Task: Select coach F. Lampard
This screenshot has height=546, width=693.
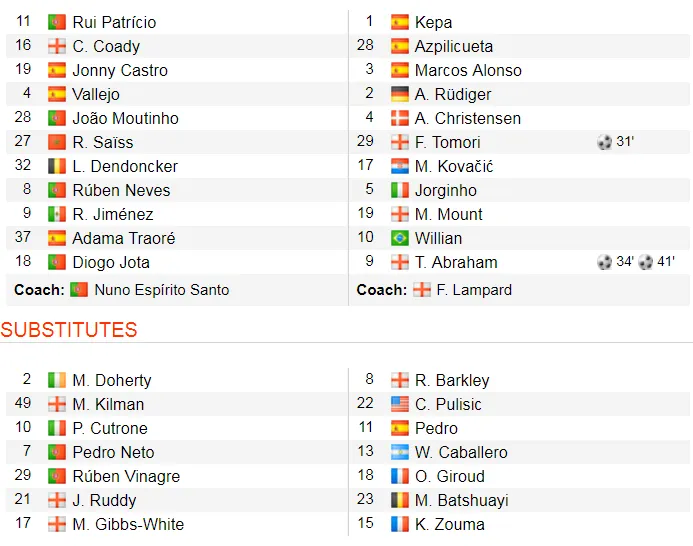Action: click(475, 290)
